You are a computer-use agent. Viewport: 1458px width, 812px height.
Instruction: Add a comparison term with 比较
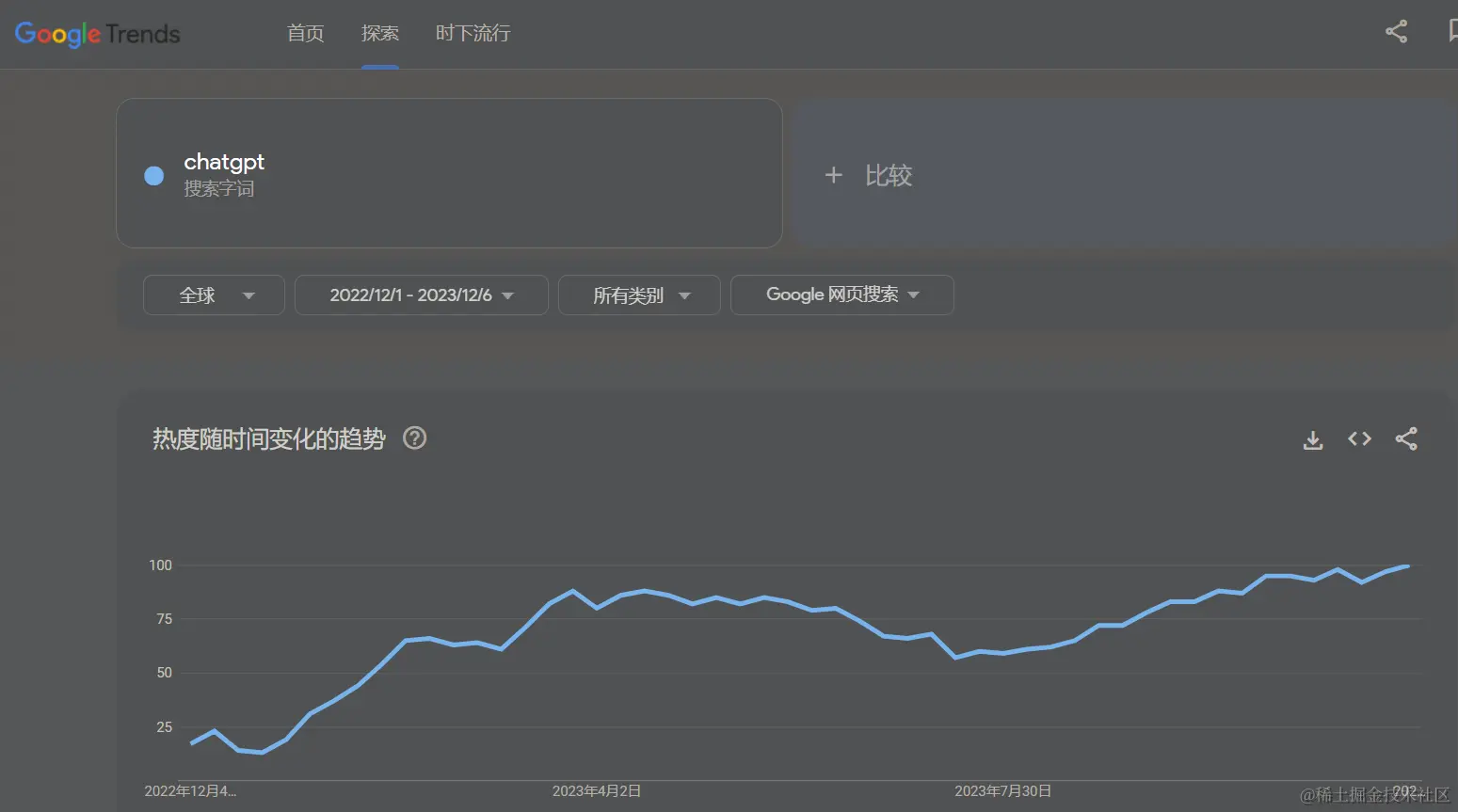click(1124, 174)
